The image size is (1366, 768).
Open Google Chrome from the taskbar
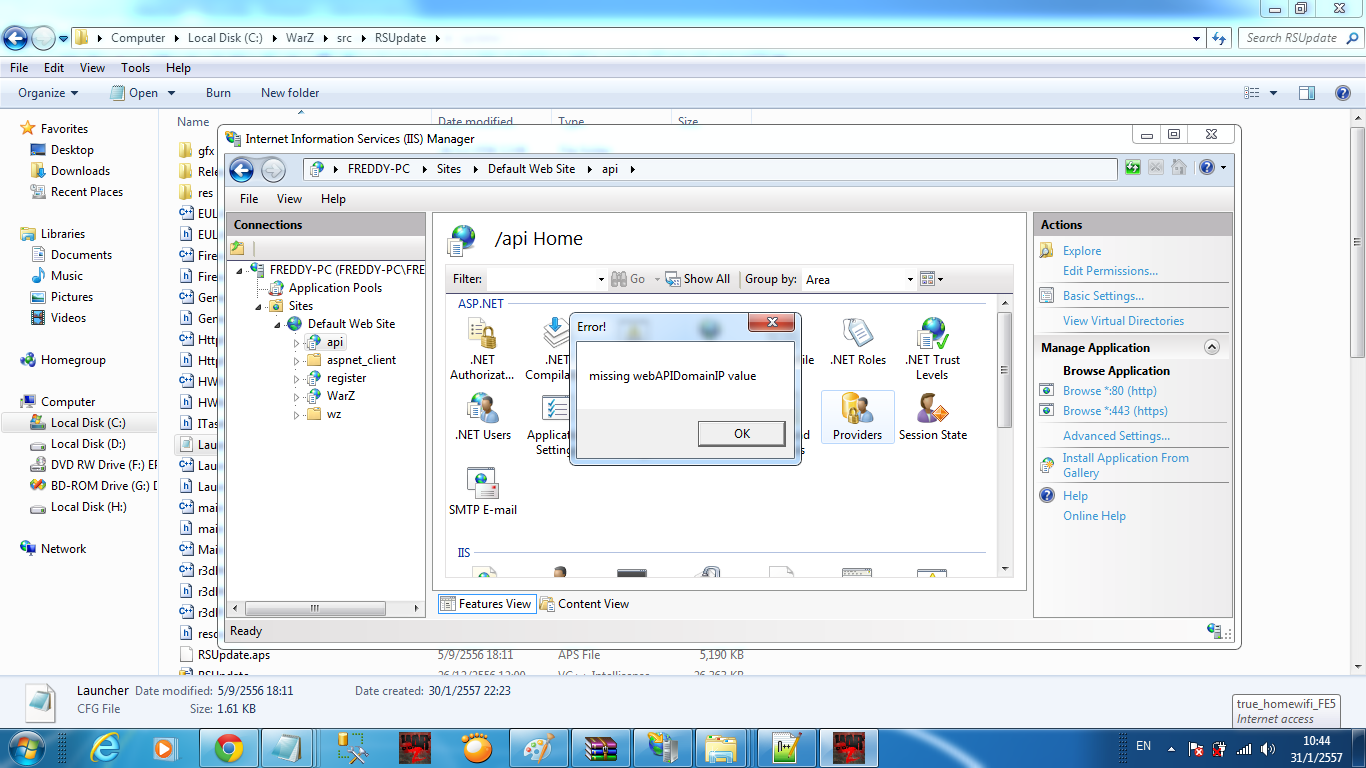228,748
